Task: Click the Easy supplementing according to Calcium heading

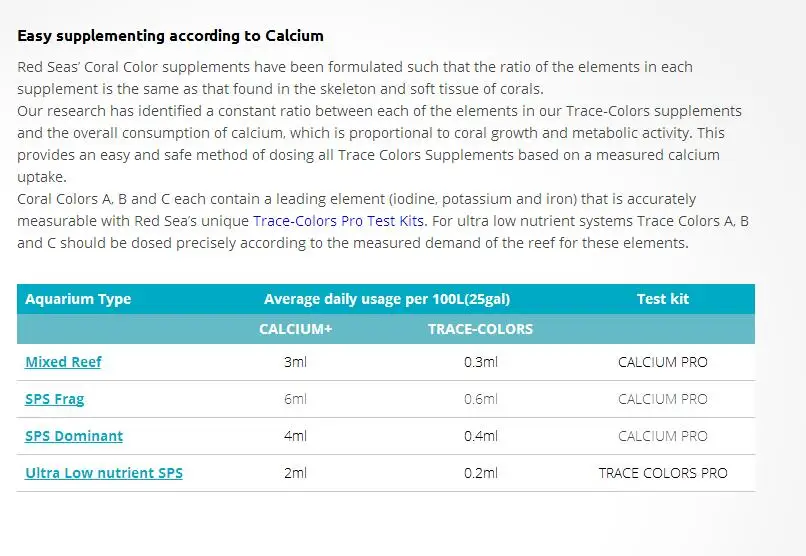Action: tap(170, 35)
